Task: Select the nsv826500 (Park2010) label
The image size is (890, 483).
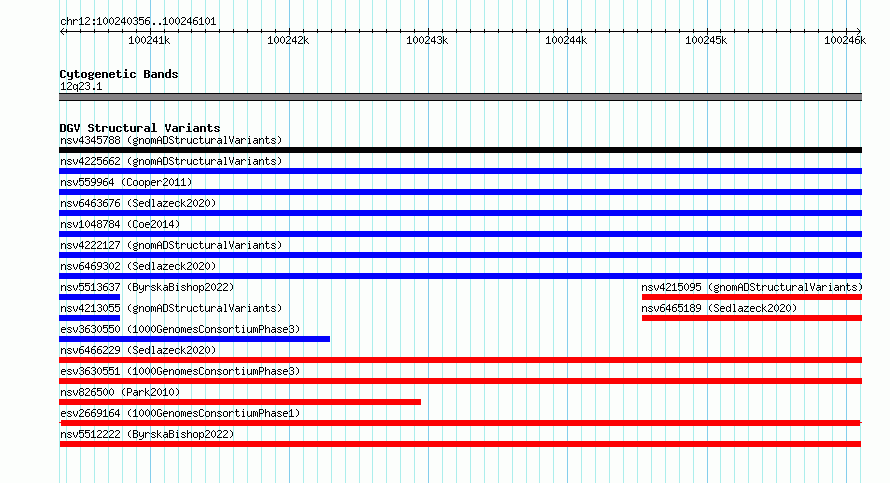Action: (120, 392)
